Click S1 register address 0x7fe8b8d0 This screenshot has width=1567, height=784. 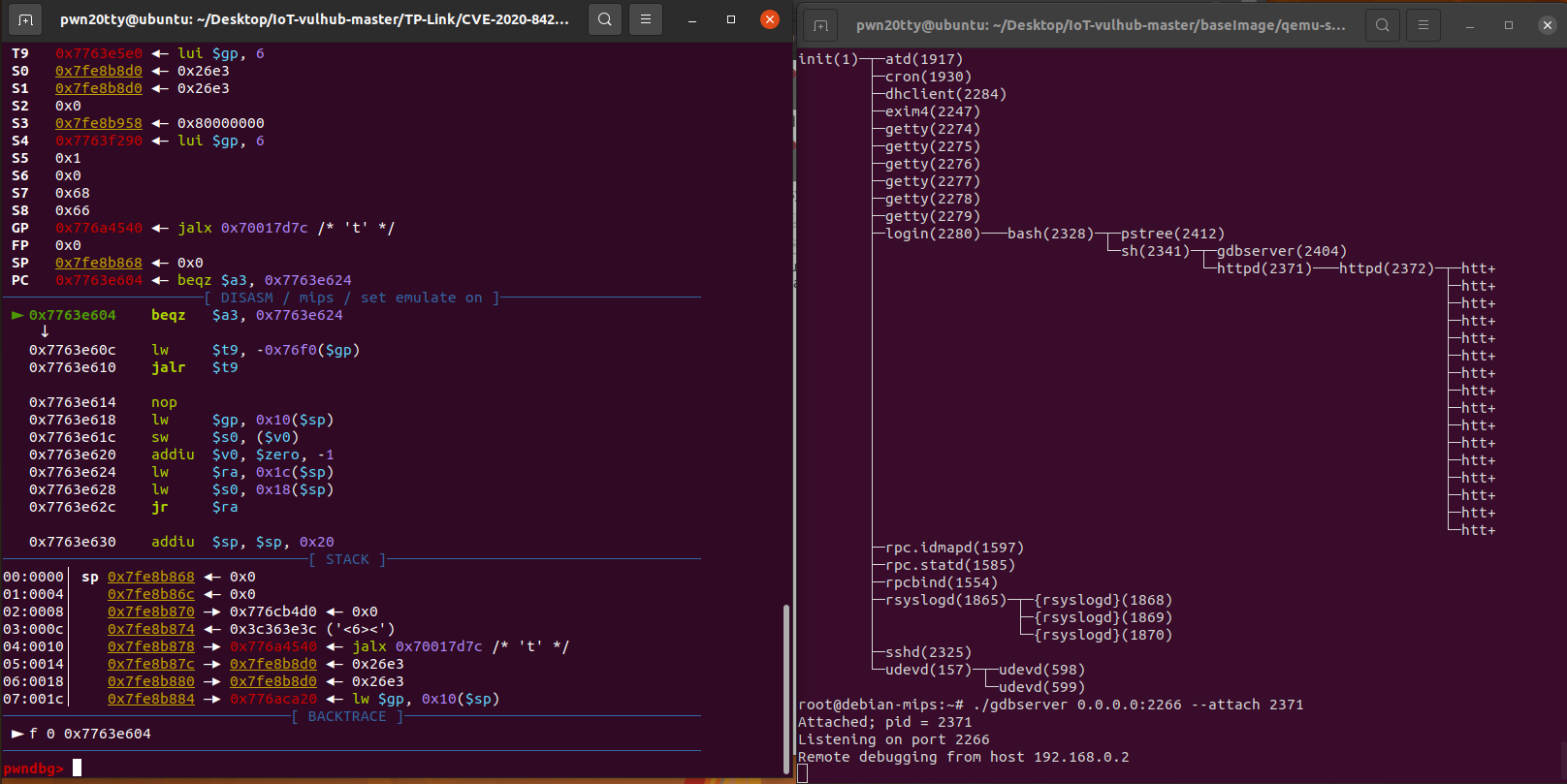99,88
